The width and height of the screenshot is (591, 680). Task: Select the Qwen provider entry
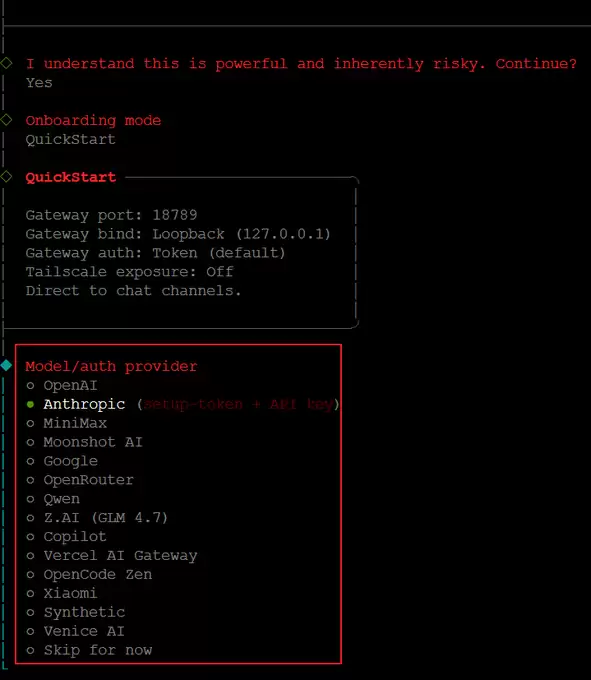pos(53,499)
